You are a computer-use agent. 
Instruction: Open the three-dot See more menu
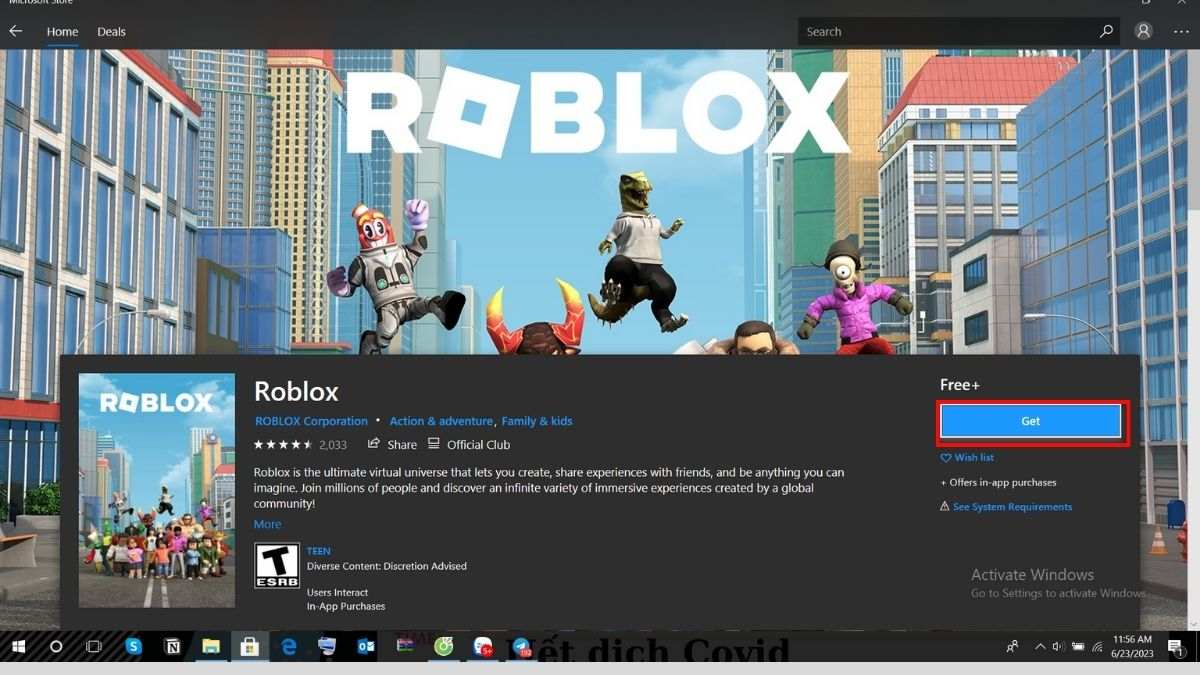click(x=1181, y=31)
